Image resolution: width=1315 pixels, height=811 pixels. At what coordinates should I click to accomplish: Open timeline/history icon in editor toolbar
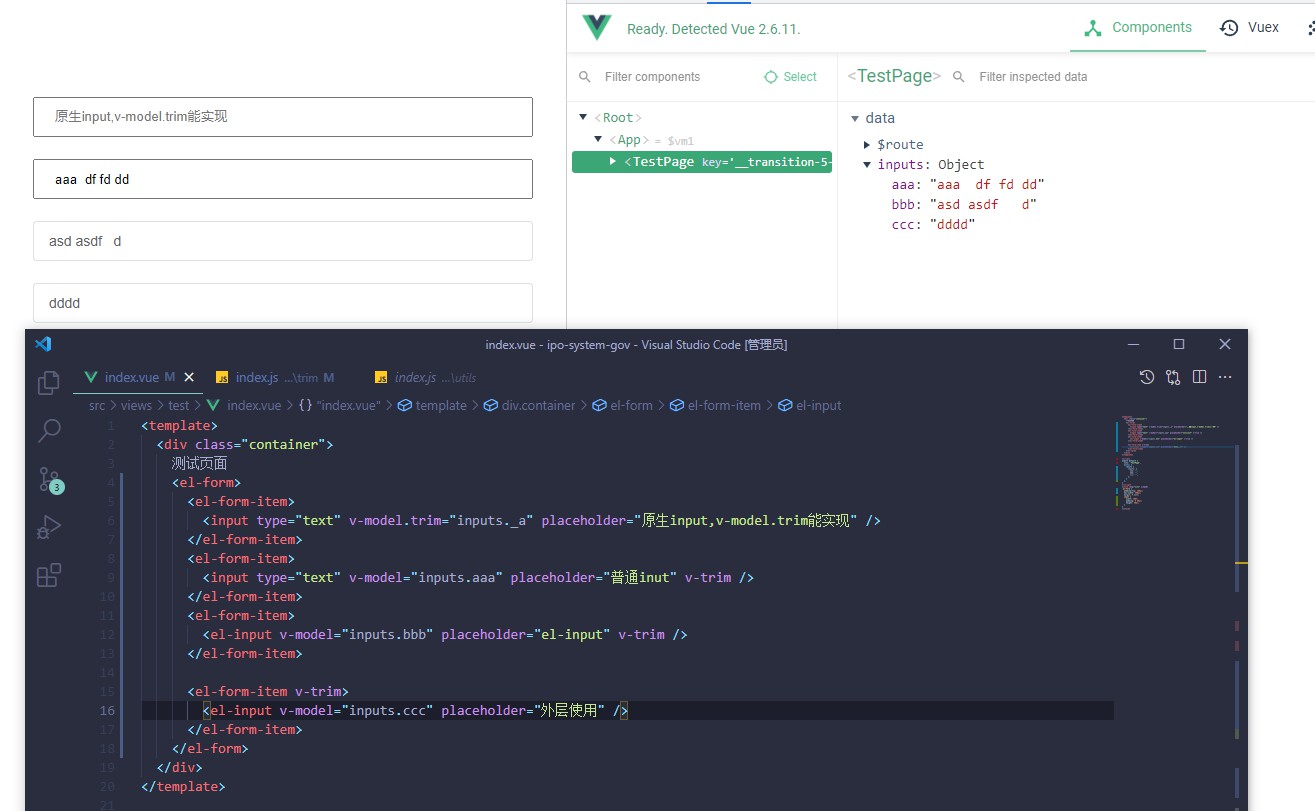click(1147, 377)
